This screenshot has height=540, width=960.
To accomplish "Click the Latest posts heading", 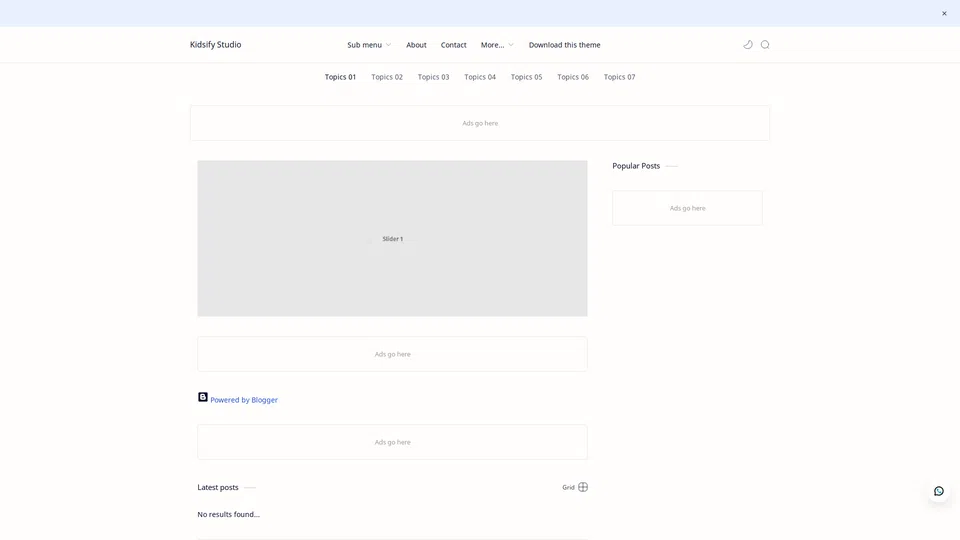I will (x=218, y=487).
